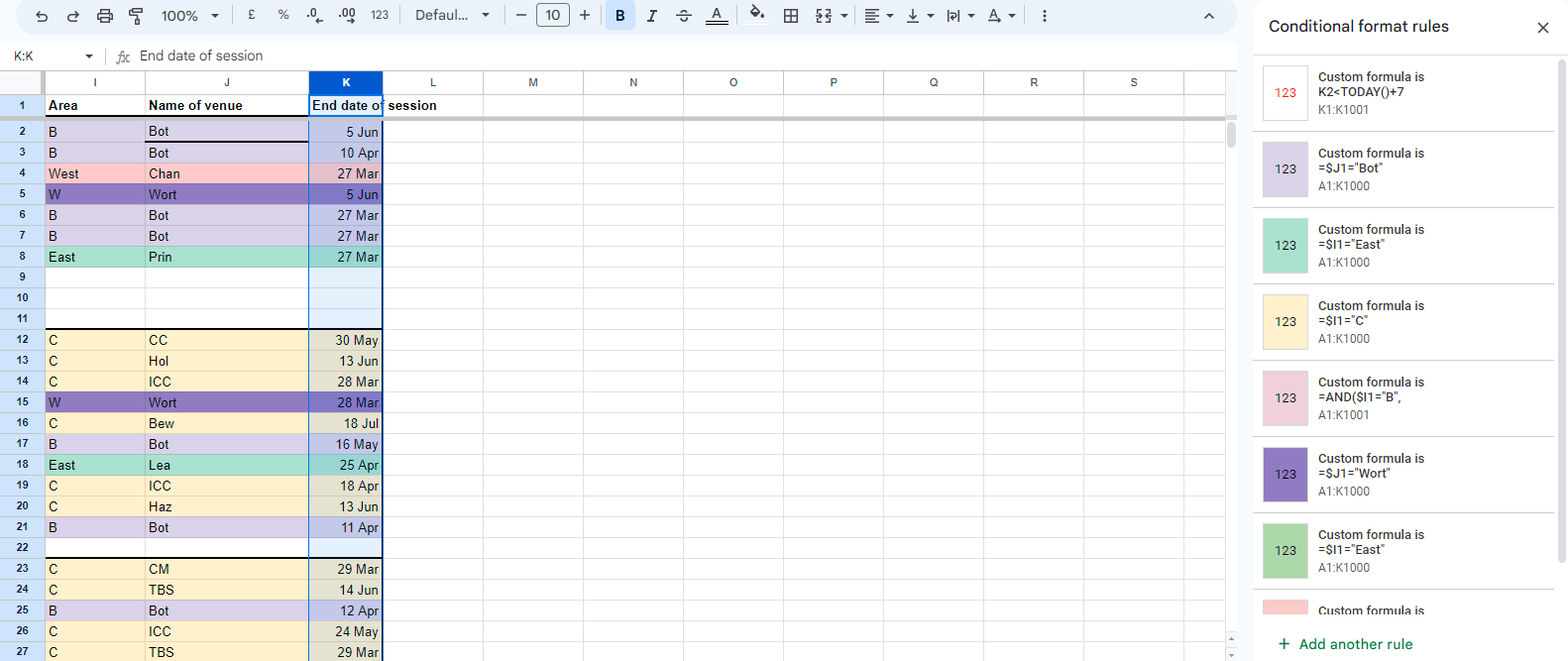Open text rotation dropdown
This screenshot has width=1568, height=661.
(1002, 15)
